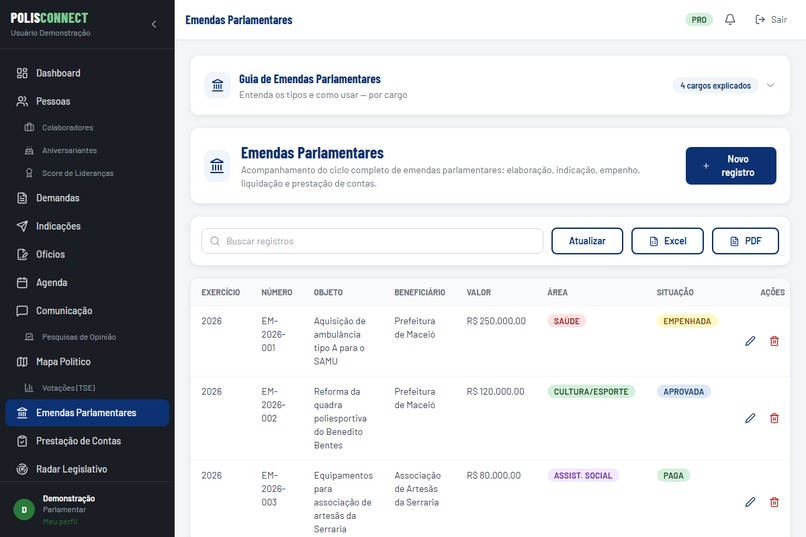Select Emendas Parlamentares in the sidebar

pos(87,413)
